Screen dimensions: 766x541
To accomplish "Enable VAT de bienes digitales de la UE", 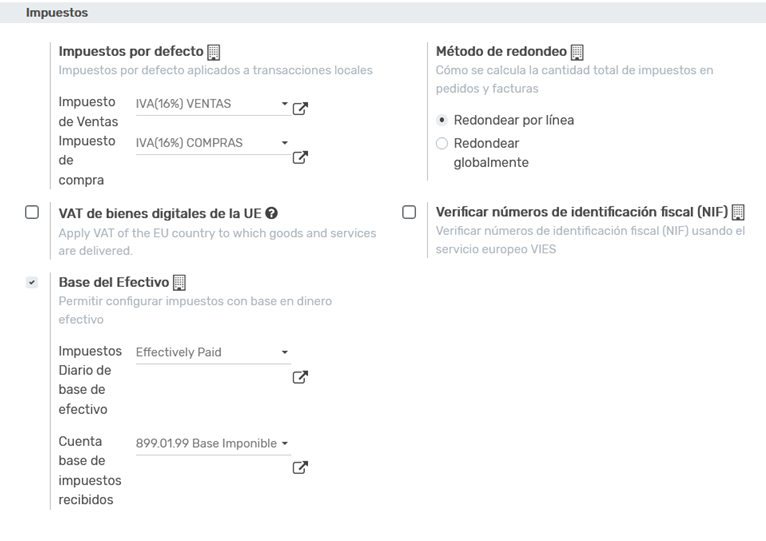I will [32, 212].
